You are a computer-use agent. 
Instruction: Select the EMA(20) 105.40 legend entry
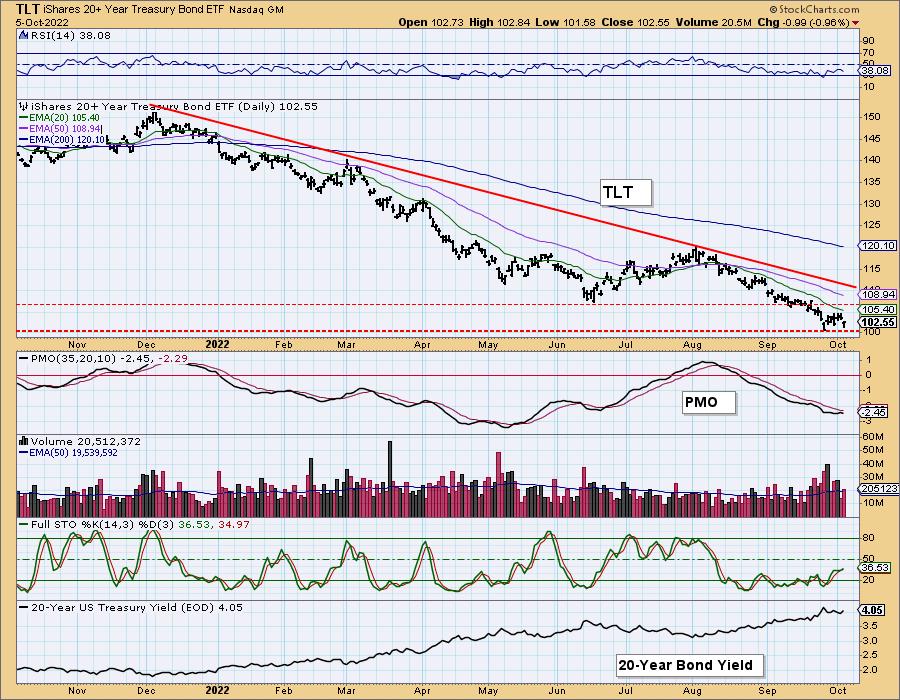pos(59,118)
